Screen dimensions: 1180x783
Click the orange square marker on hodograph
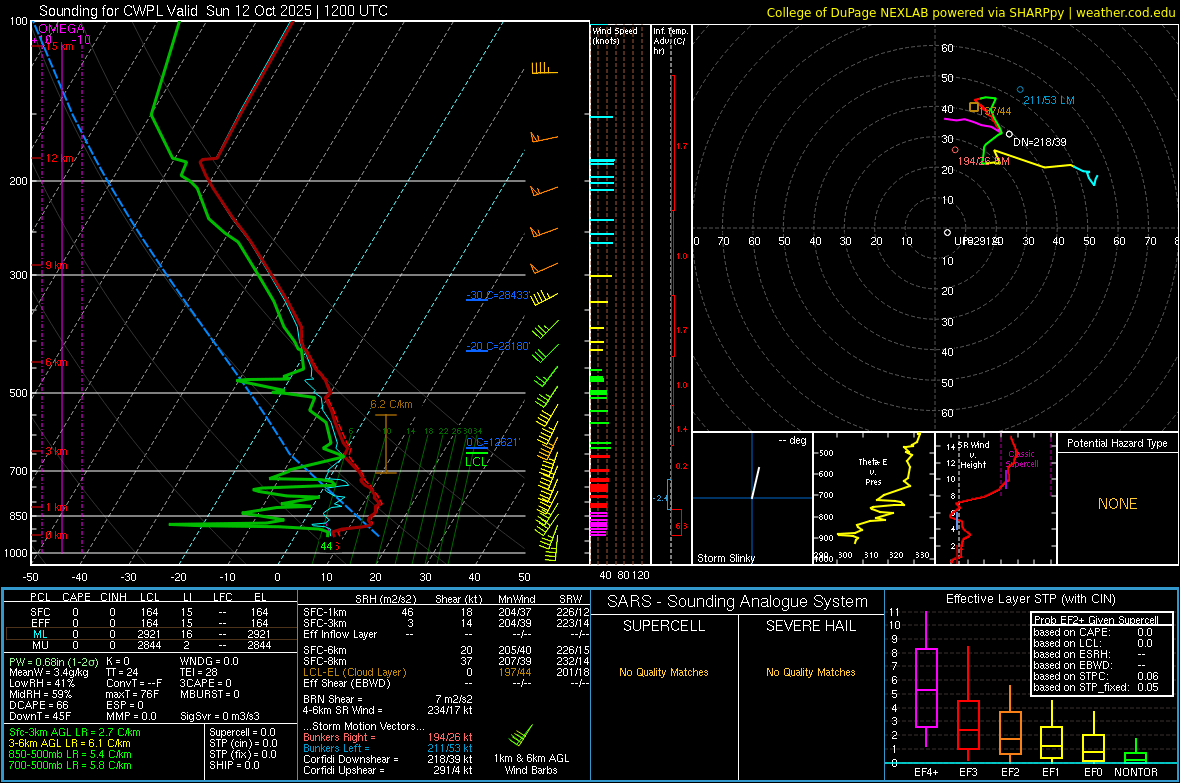pos(974,108)
